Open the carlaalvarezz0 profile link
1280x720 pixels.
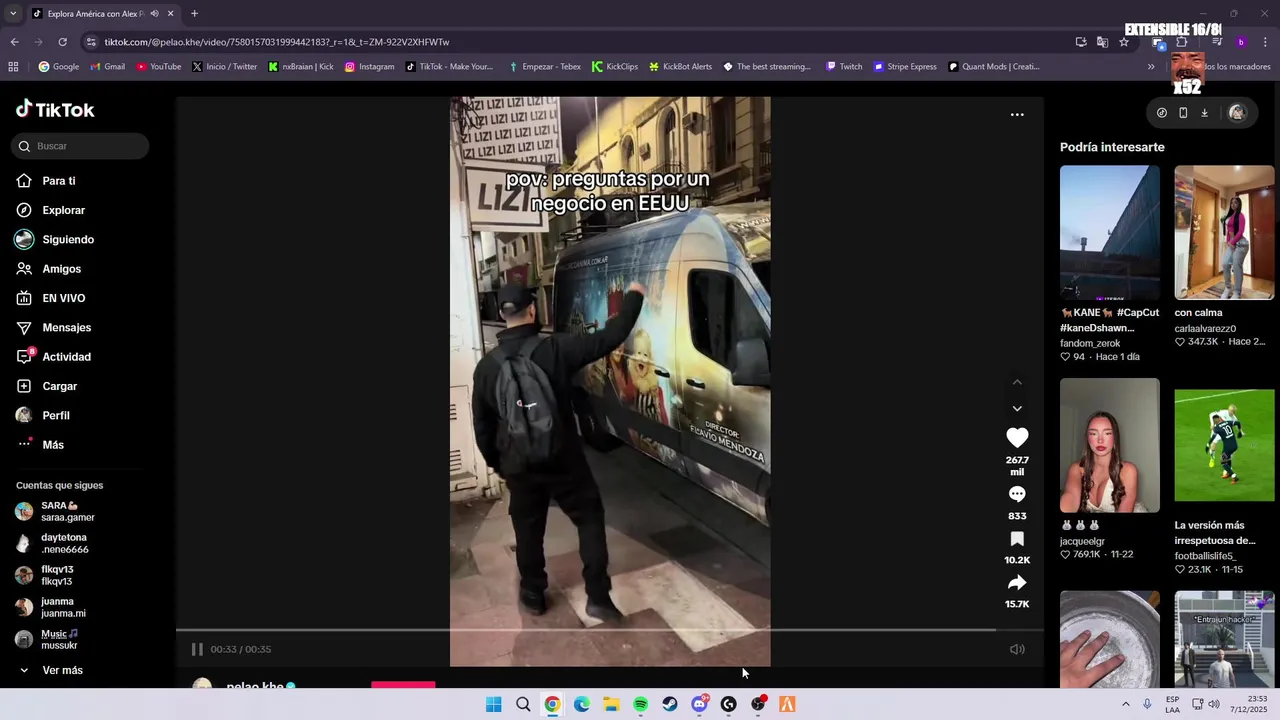pyautogui.click(x=1205, y=328)
